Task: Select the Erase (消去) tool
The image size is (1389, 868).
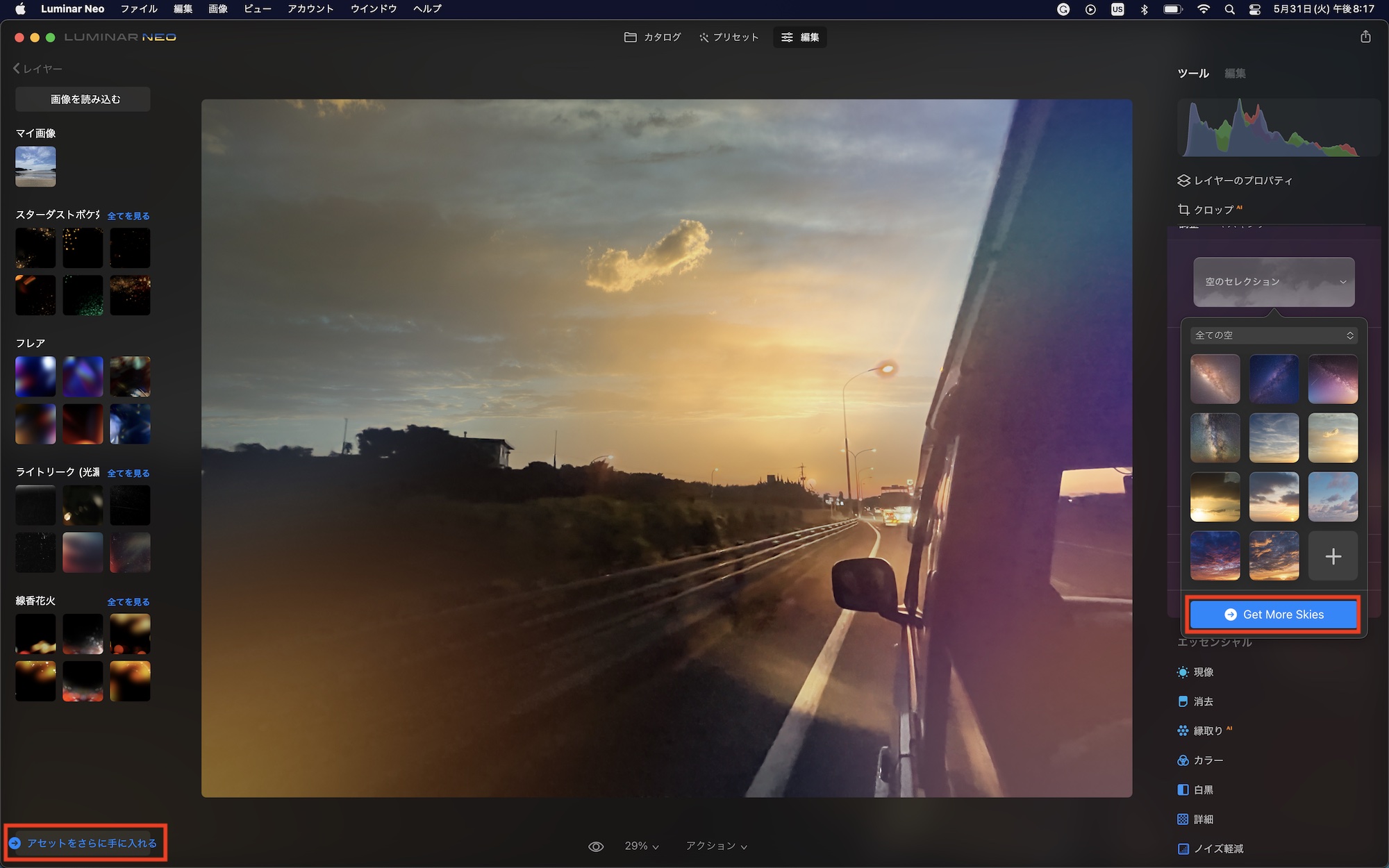Action: [1203, 701]
